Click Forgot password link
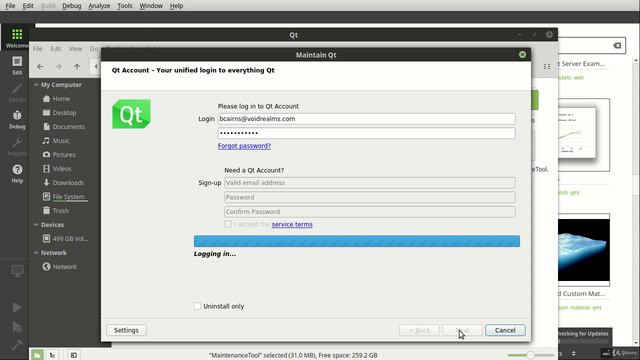This screenshot has height=360, width=640. 244,146
